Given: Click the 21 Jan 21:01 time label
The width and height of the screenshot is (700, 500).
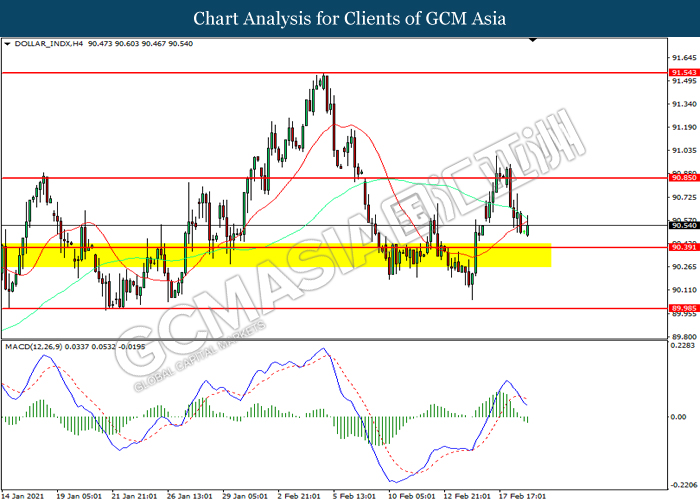Looking at the screenshot, I should pyautogui.click(x=134, y=496).
